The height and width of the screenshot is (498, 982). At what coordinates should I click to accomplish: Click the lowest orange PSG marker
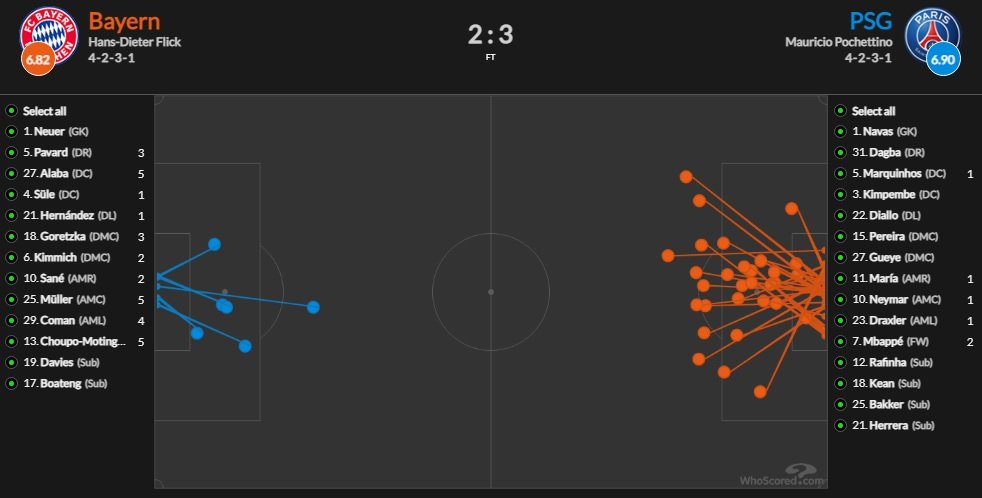(x=765, y=391)
